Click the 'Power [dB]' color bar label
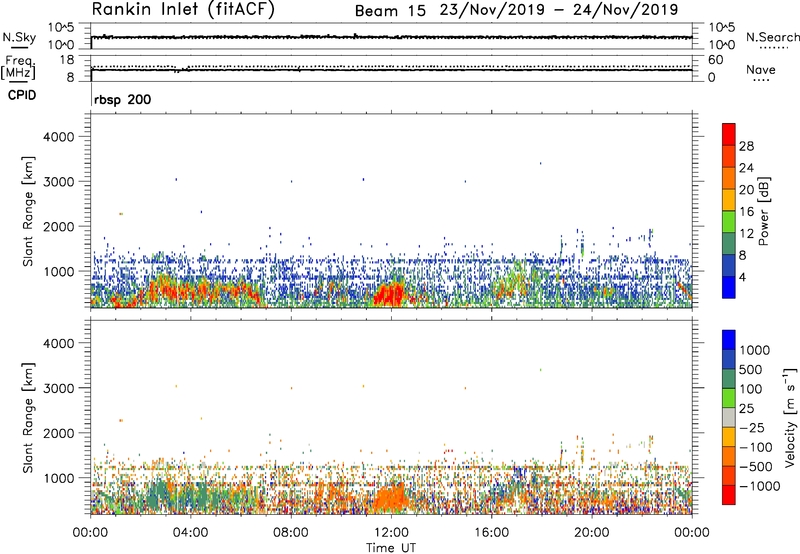This screenshot has height=554, width=800. pos(763,211)
